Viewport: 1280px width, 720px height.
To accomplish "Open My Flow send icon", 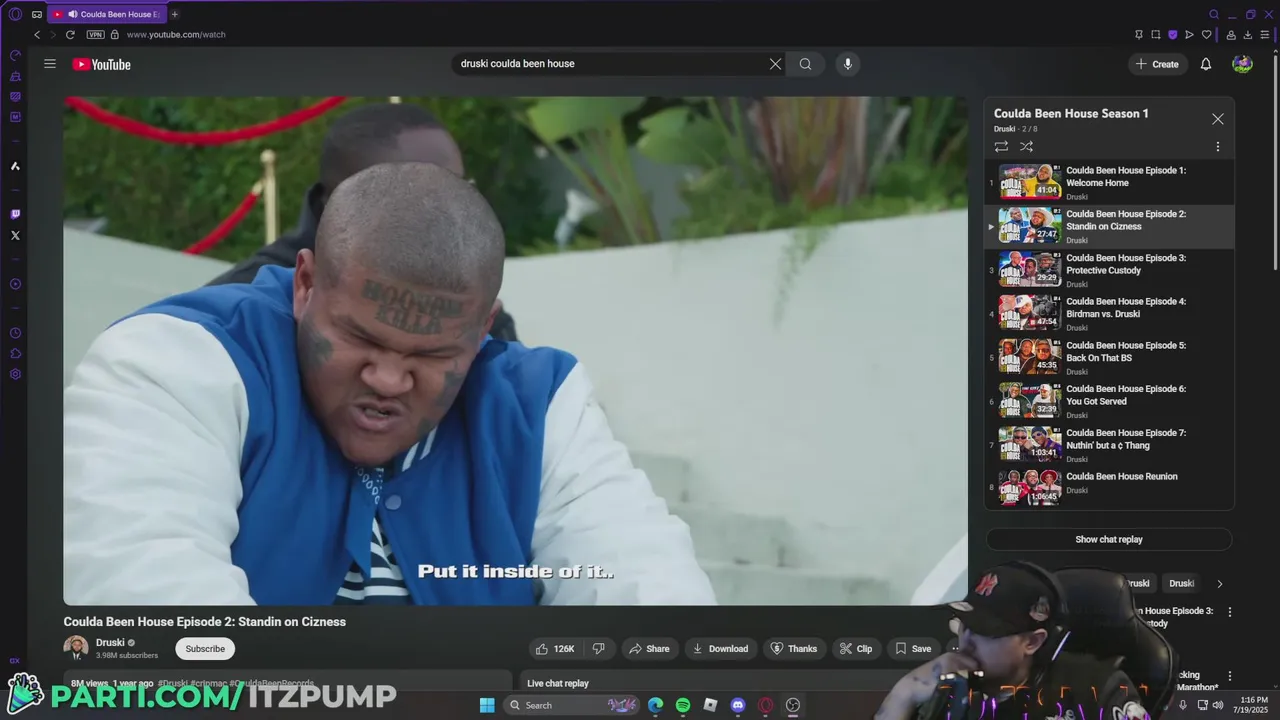I will (x=1189, y=34).
